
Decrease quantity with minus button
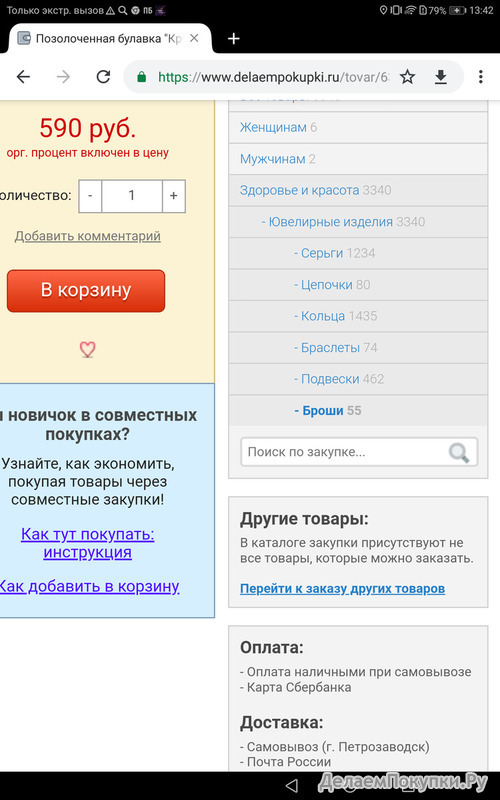90,196
